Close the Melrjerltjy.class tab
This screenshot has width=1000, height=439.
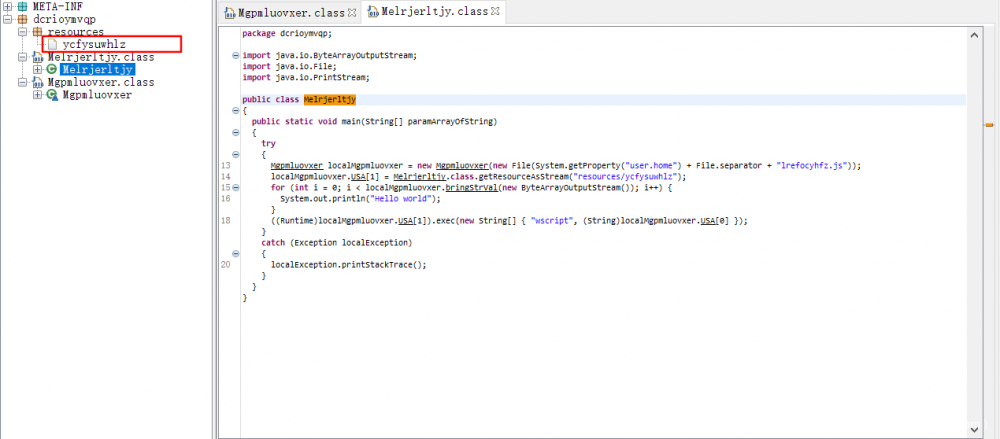[496, 11]
